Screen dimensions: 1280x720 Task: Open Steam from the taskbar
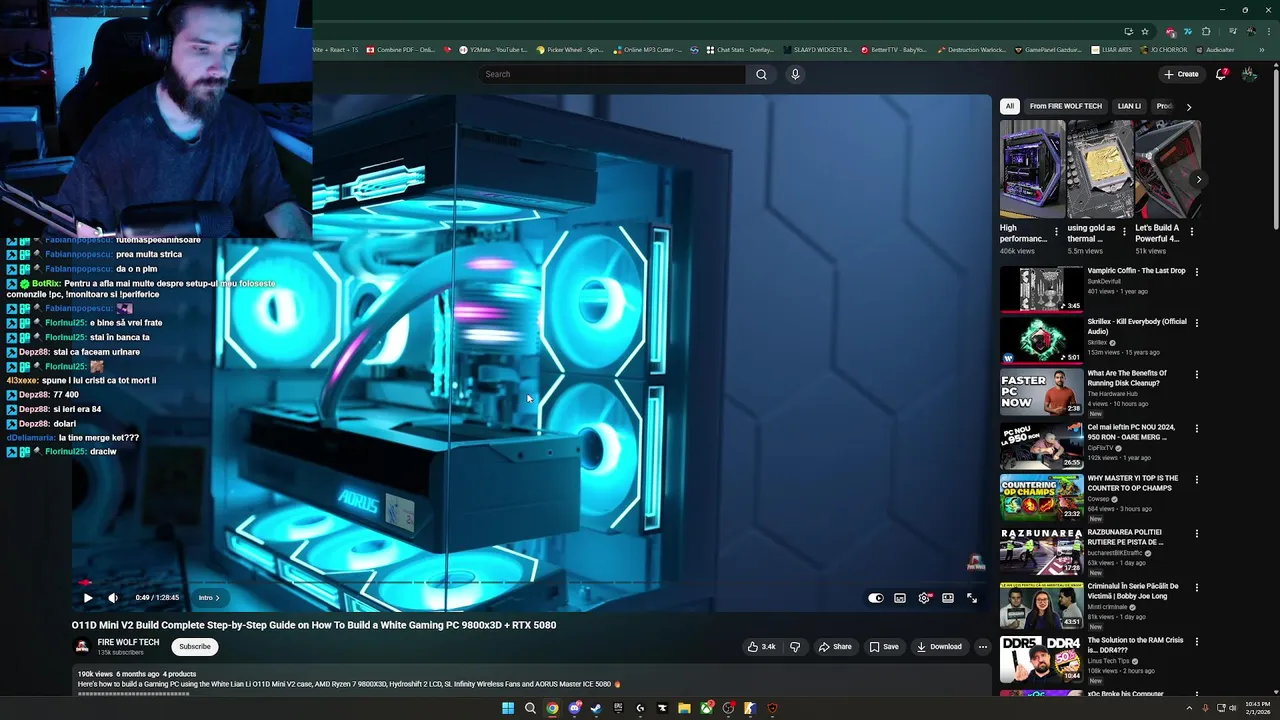pos(596,708)
